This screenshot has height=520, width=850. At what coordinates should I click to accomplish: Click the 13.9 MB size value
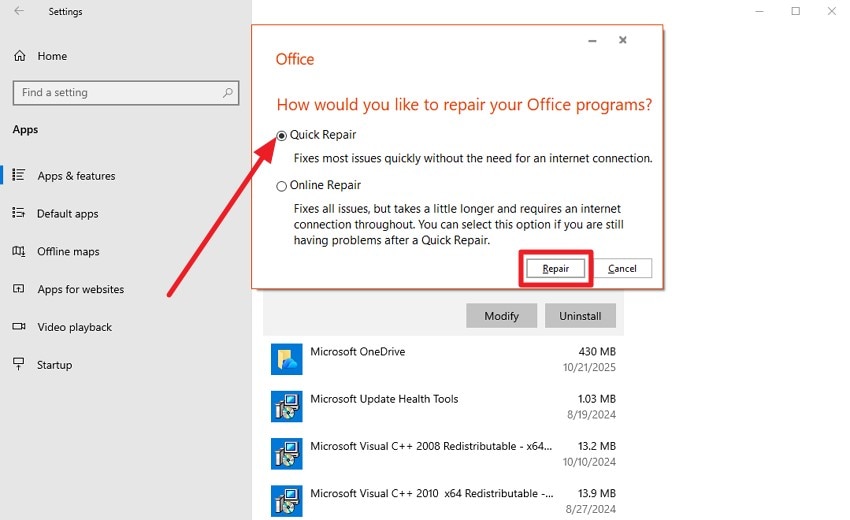click(x=597, y=493)
